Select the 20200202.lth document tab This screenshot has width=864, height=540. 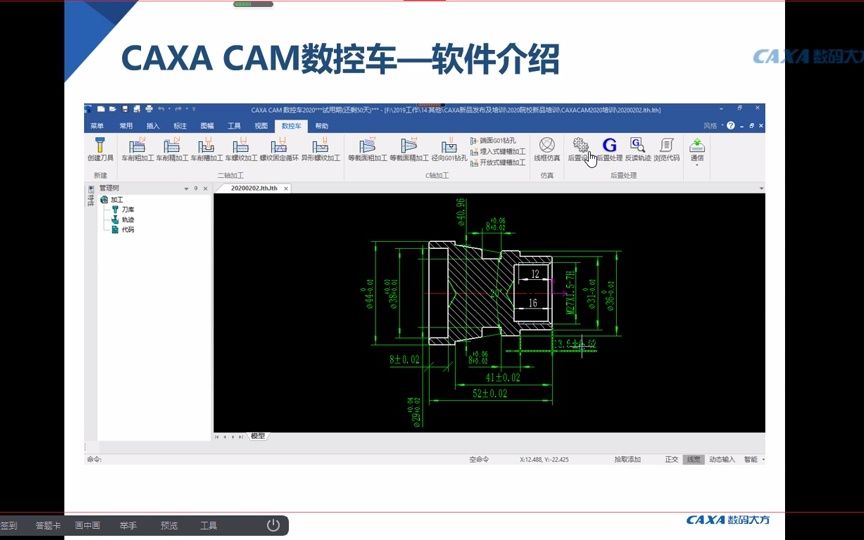click(x=253, y=188)
